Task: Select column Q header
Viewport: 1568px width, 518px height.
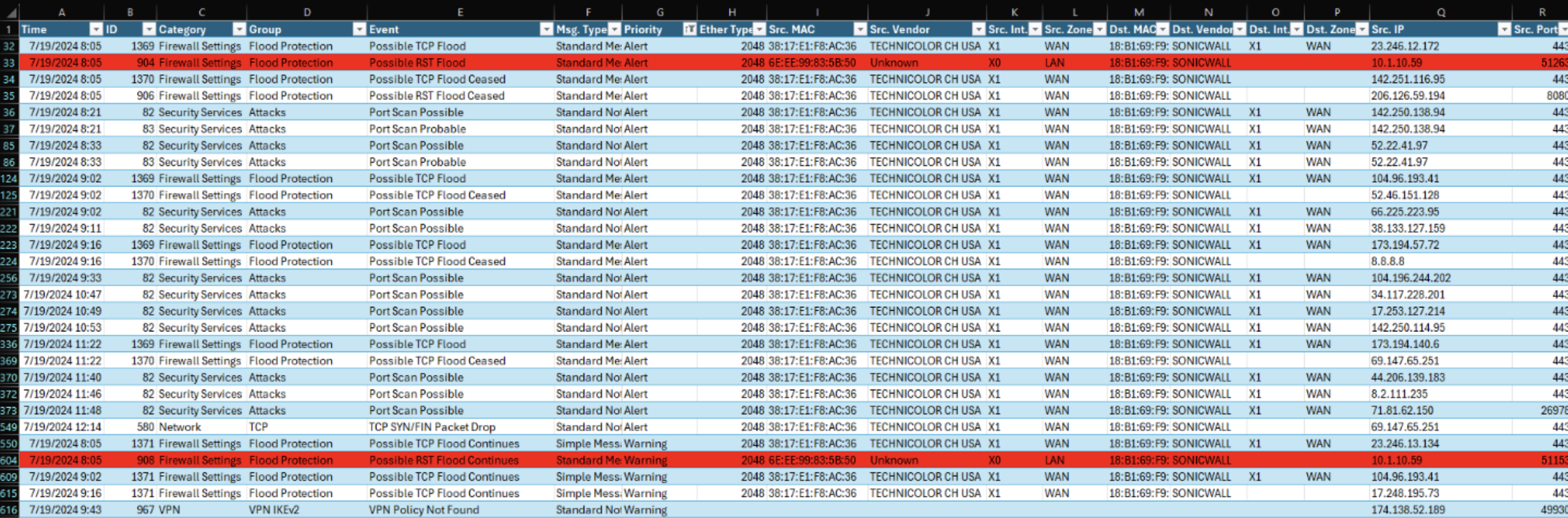Action: (x=1440, y=12)
